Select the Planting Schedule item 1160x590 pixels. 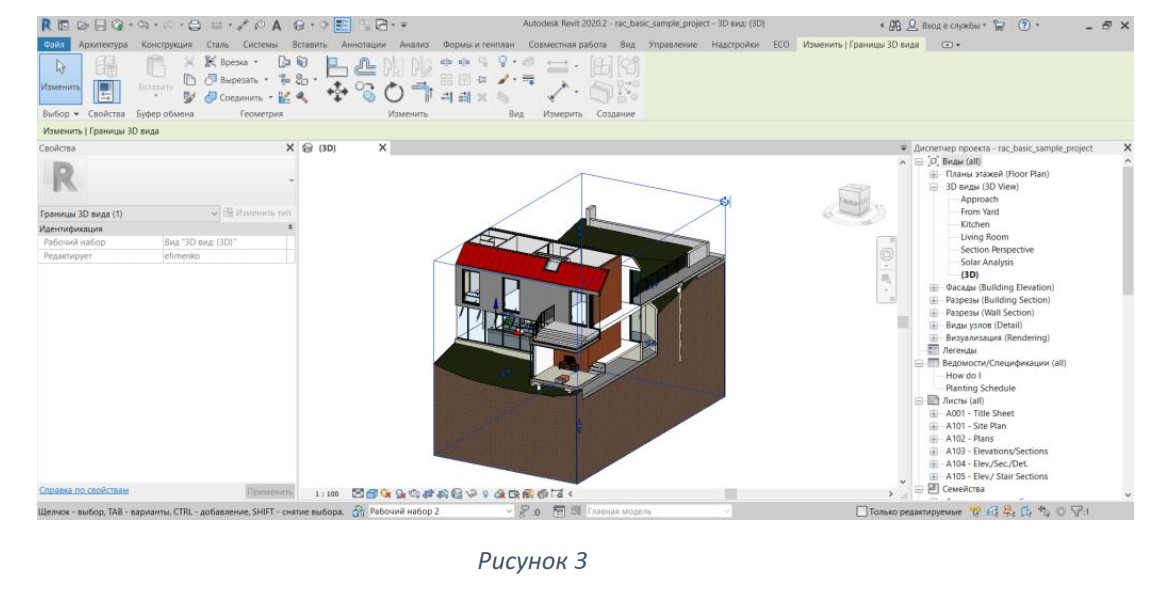tap(980, 388)
